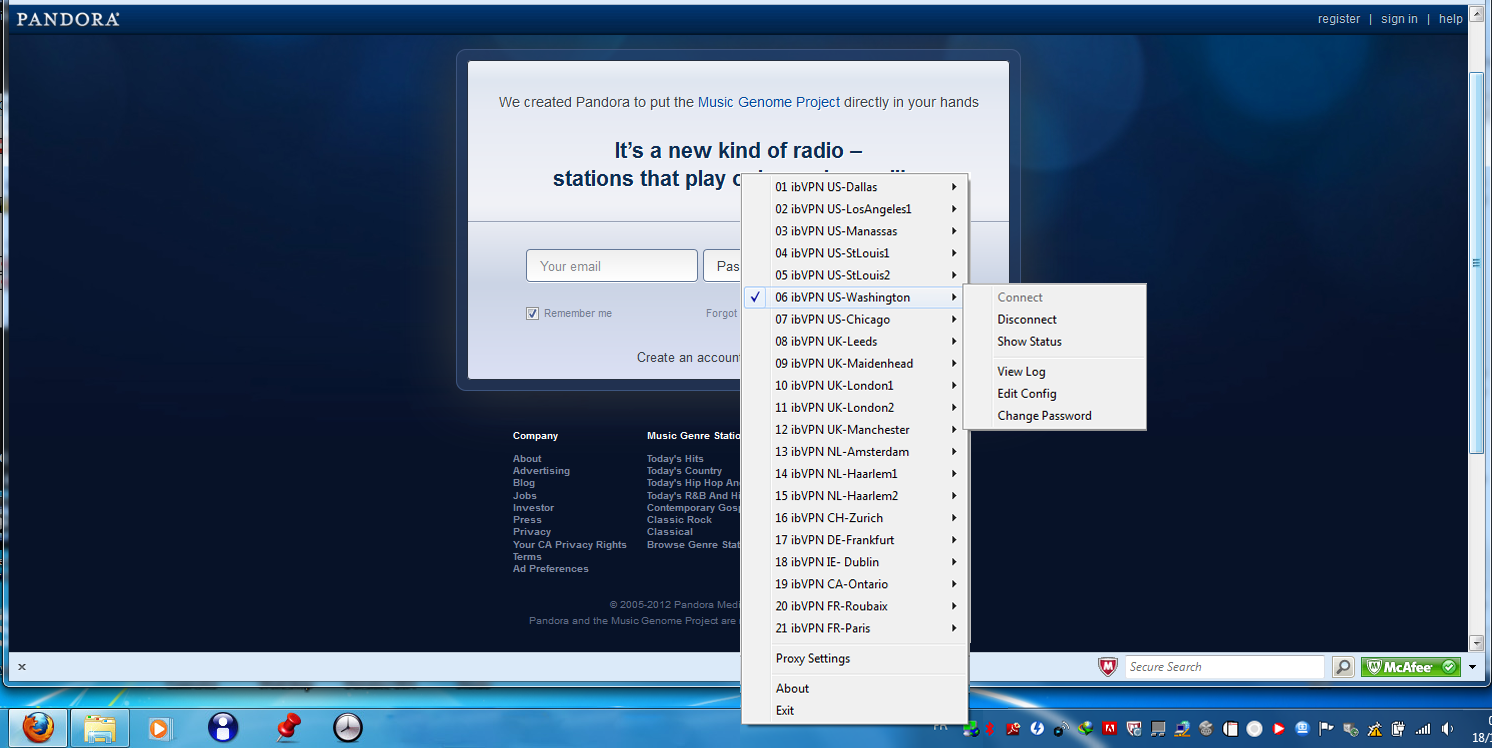Image resolution: width=1492 pixels, height=748 pixels.
Task: Expand the 21 ibVPN FR-Paris submenu arrow
Action: [954, 628]
